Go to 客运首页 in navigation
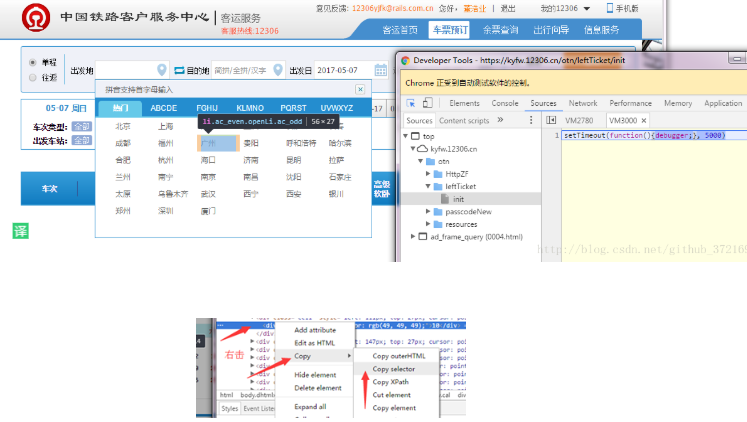747x422 pixels. pyautogui.click(x=400, y=30)
